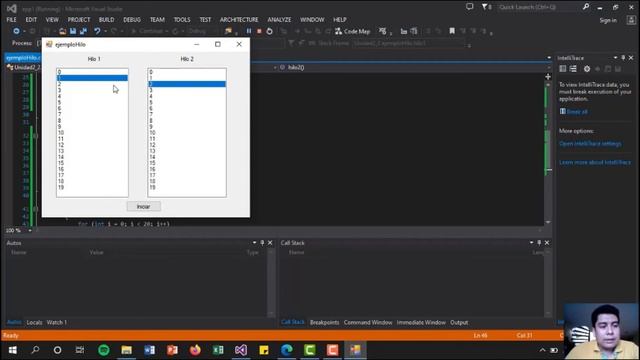Open the ARCHITECTURE menu

point(239,20)
